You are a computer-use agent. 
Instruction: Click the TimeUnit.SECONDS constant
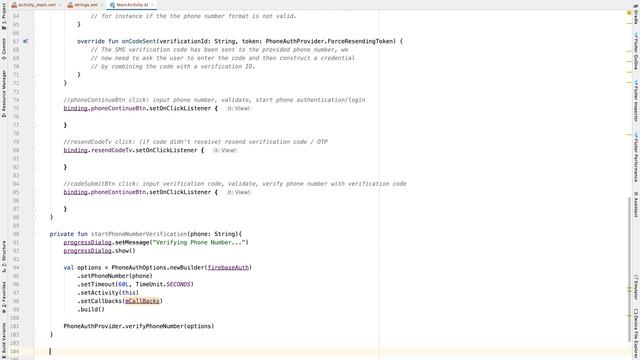click(163, 284)
